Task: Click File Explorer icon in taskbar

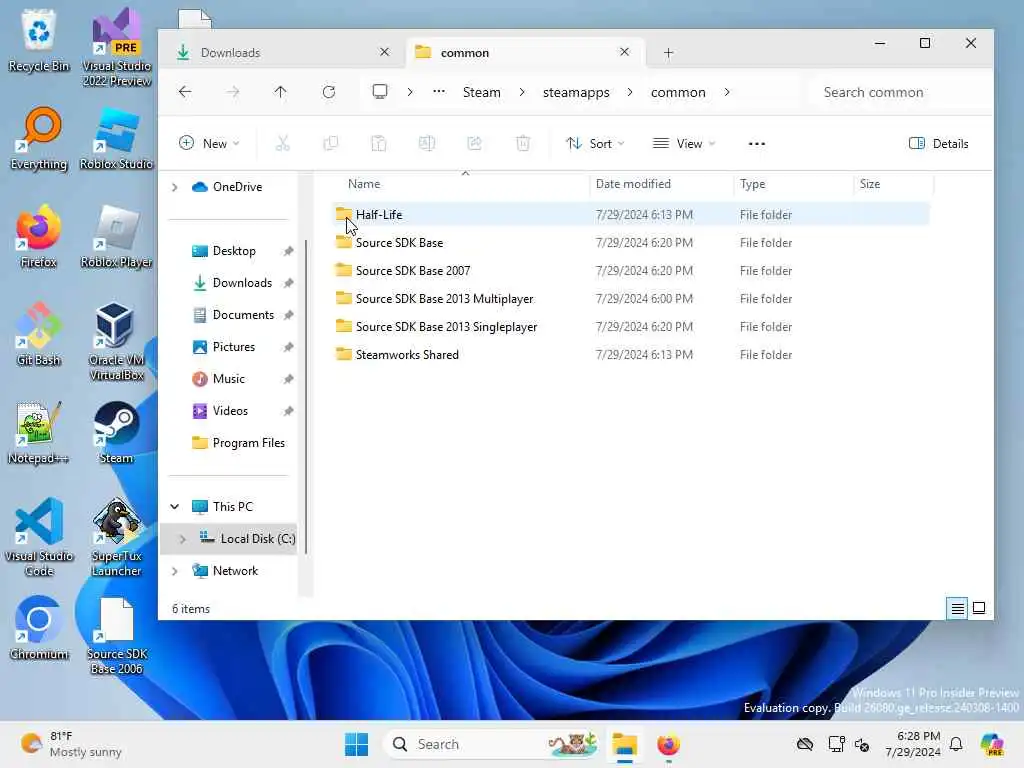Action: (x=624, y=744)
